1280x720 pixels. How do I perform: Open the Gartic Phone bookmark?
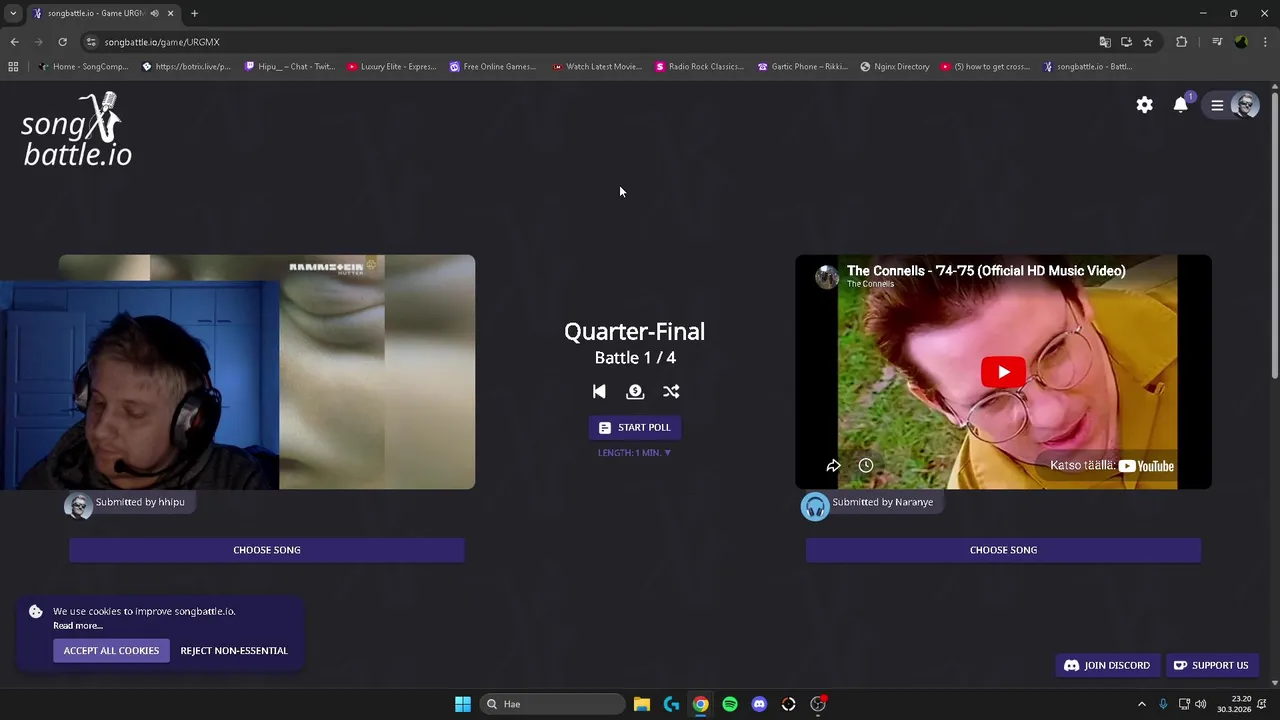(803, 67)
